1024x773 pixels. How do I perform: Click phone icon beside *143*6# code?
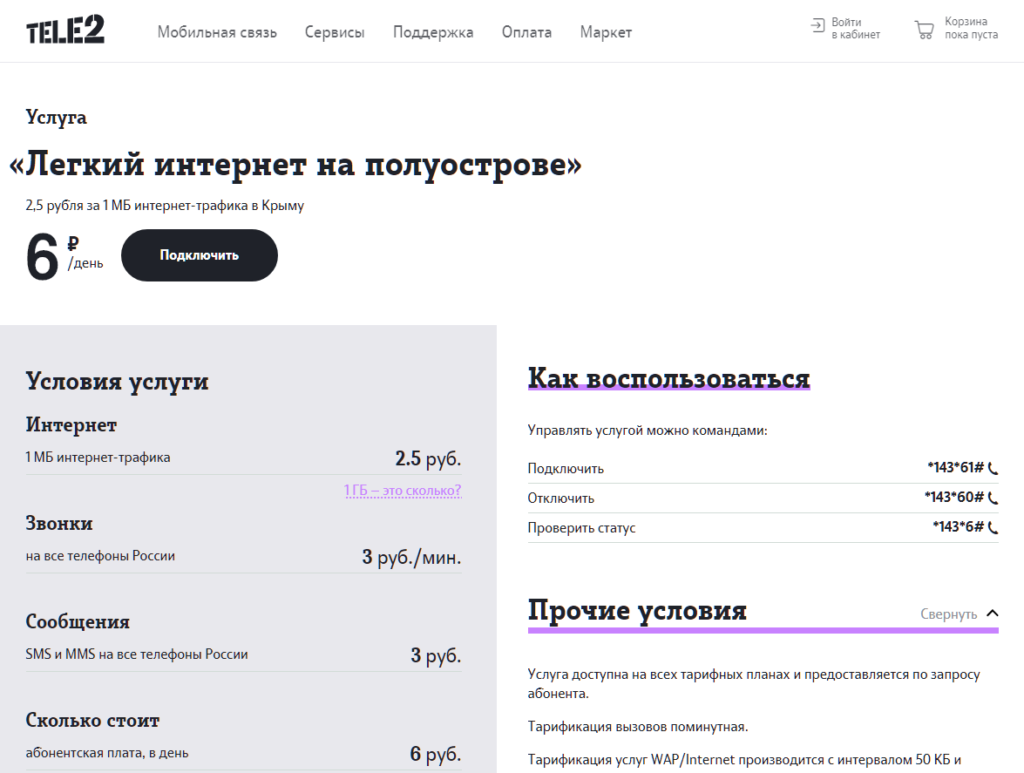point(993,528)
